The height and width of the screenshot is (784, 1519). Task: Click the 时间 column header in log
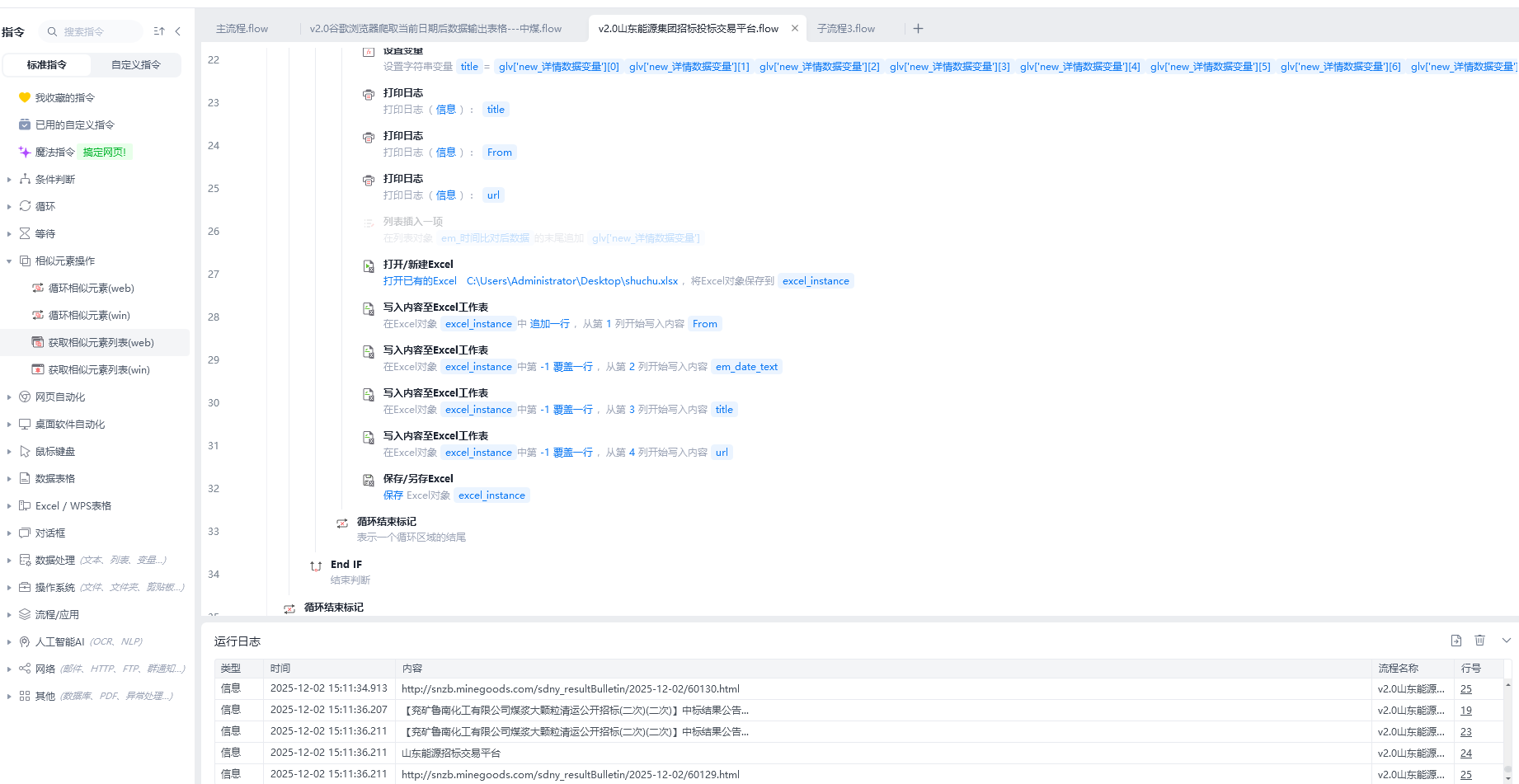point(330,669)
